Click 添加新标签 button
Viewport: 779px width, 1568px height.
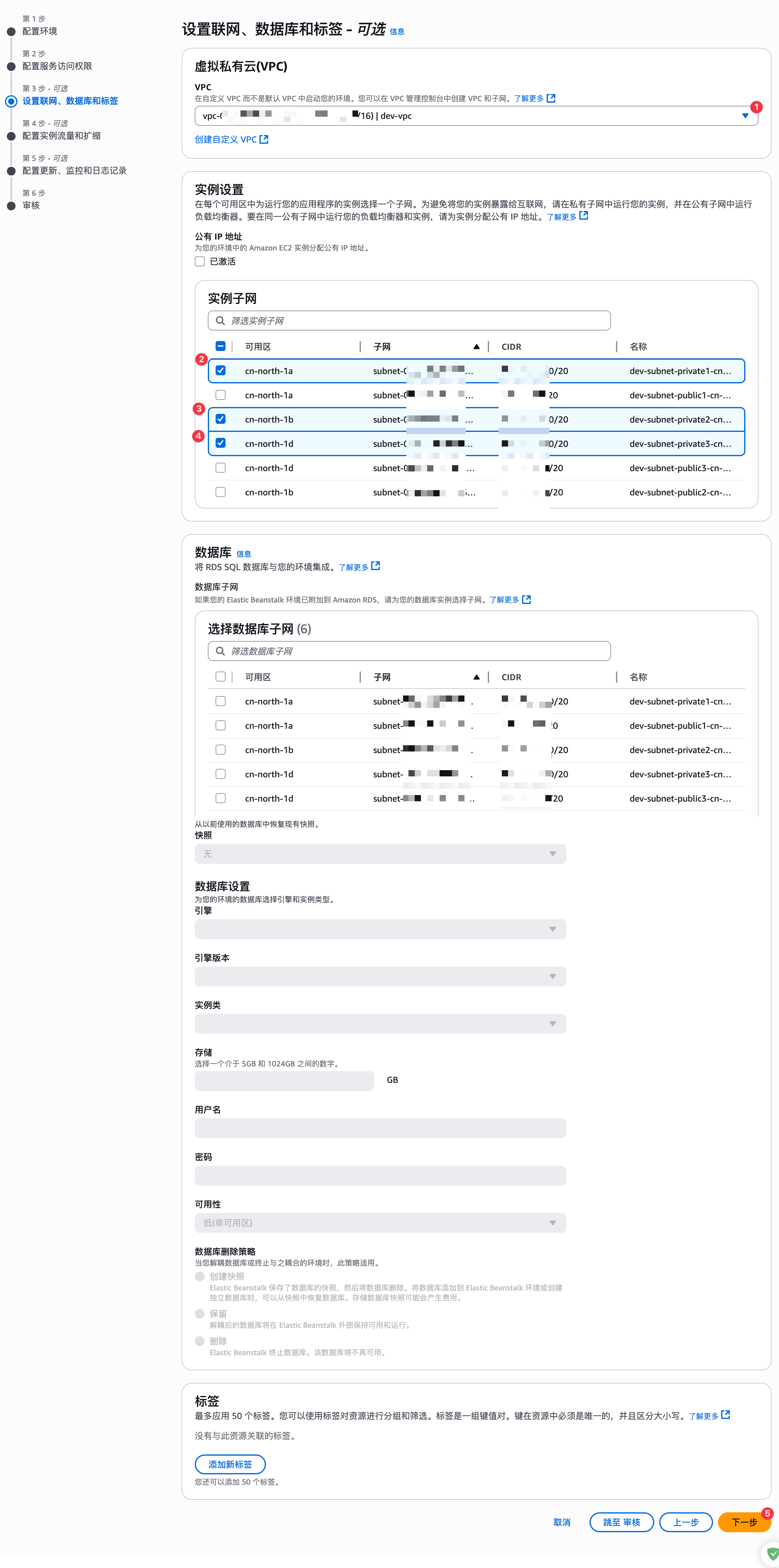[230, 1464]
